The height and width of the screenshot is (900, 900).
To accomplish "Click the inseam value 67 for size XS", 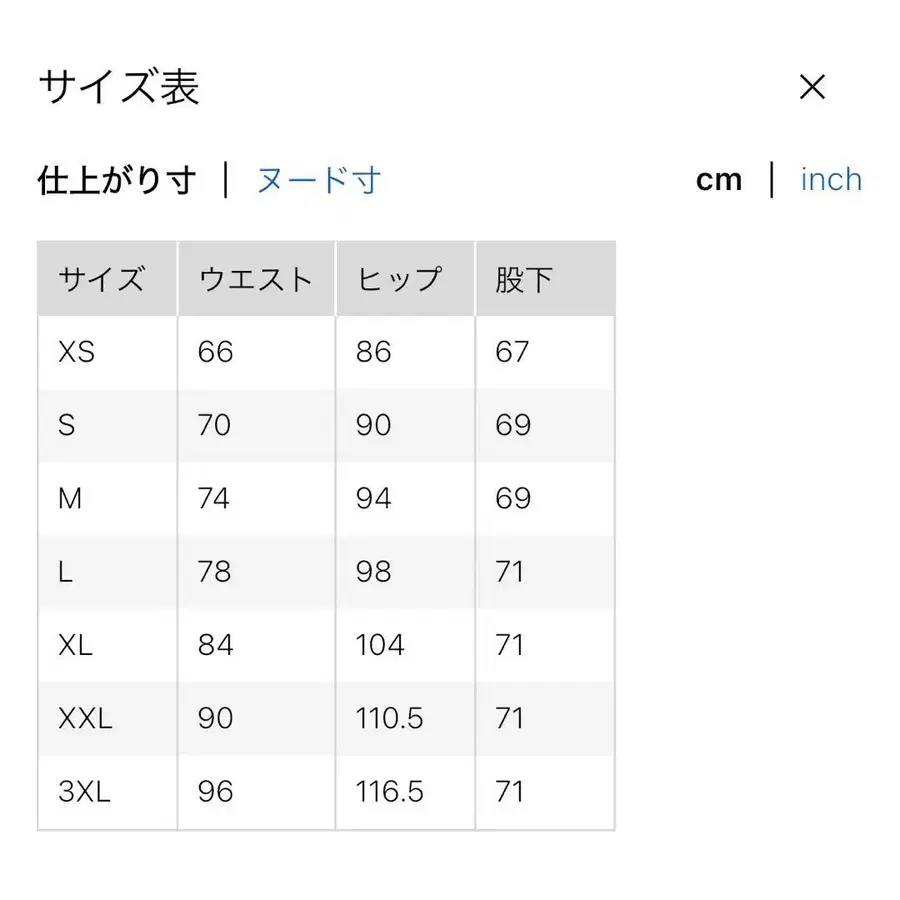I will point(510,351).
